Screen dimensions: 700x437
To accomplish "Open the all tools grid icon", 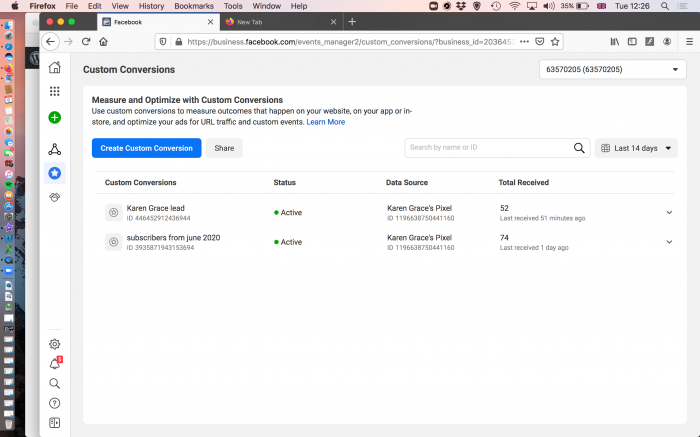I will click(54, 92).
